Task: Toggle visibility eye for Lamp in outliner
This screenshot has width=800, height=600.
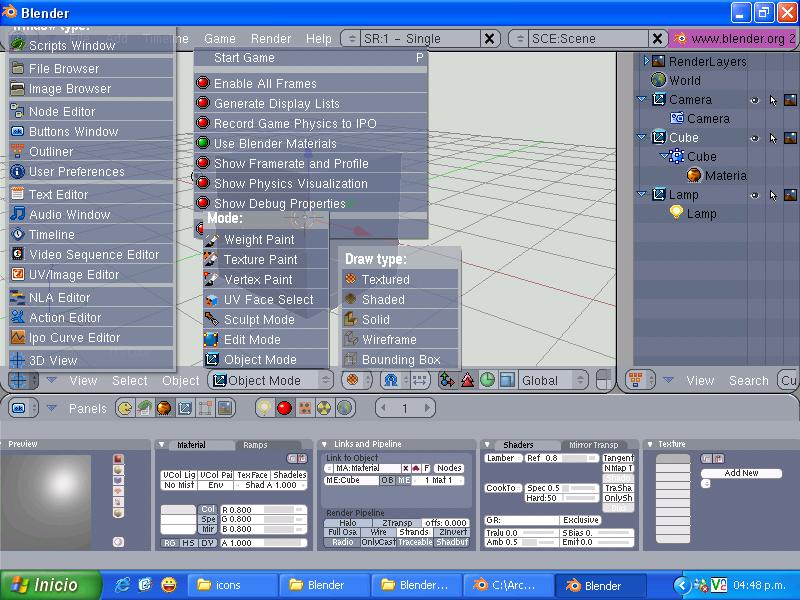Action: coord(755,195)
